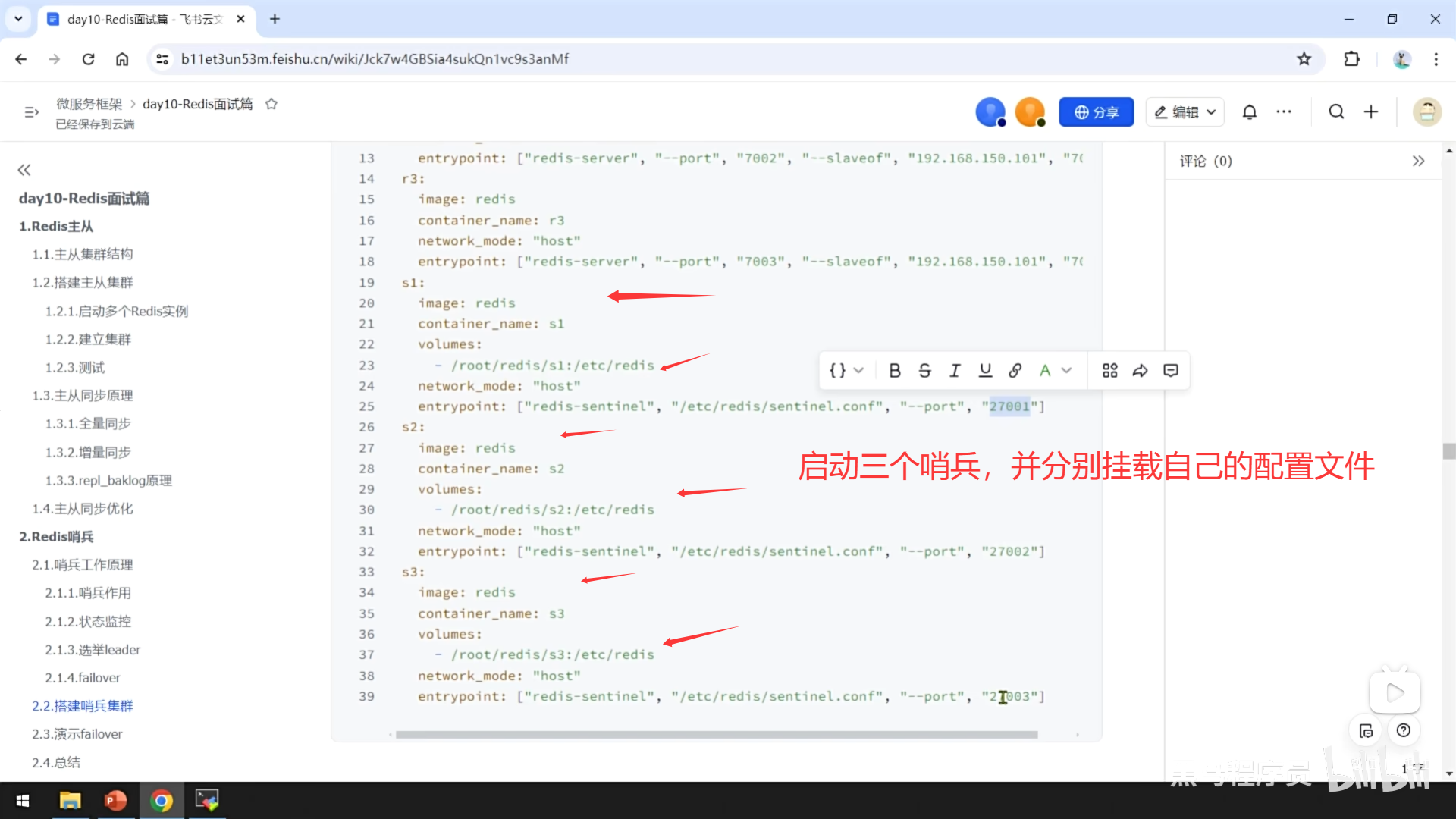Go to outline item 2.3.演示failover
Image resolution: width=1456 pixels, height=819 pixels.
77,734
